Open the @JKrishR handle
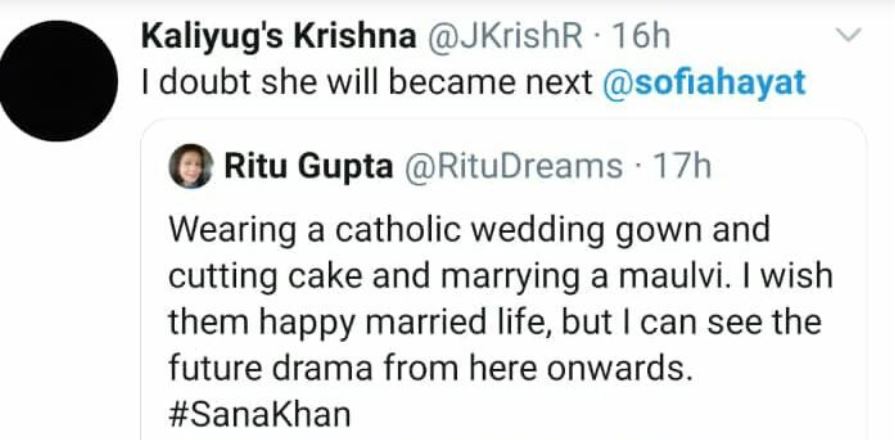Image resolution: width=895 pixels, height=440 pixels. tap(504, 38)
